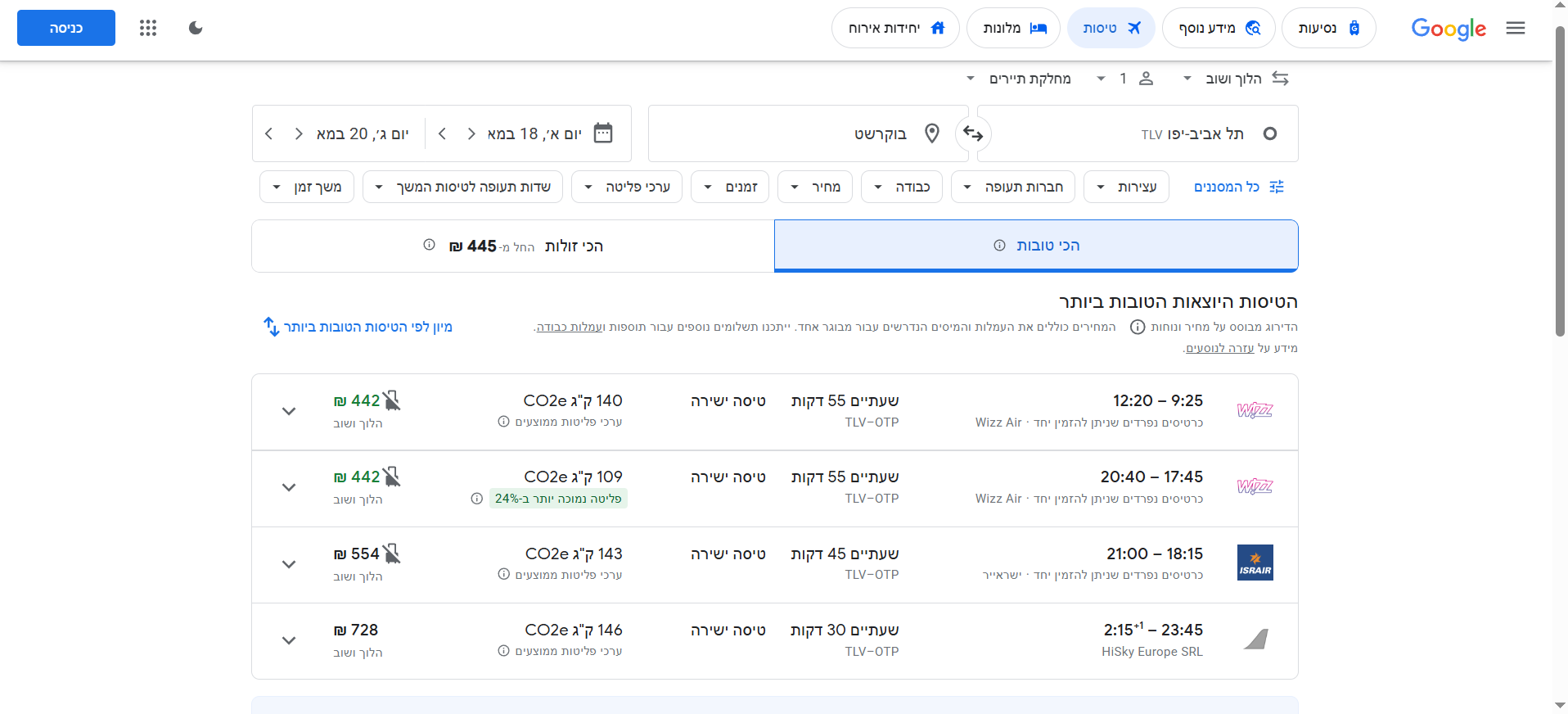Sort results using מיון לפי הטיסות הטובות ביותר

coord(358,327)
